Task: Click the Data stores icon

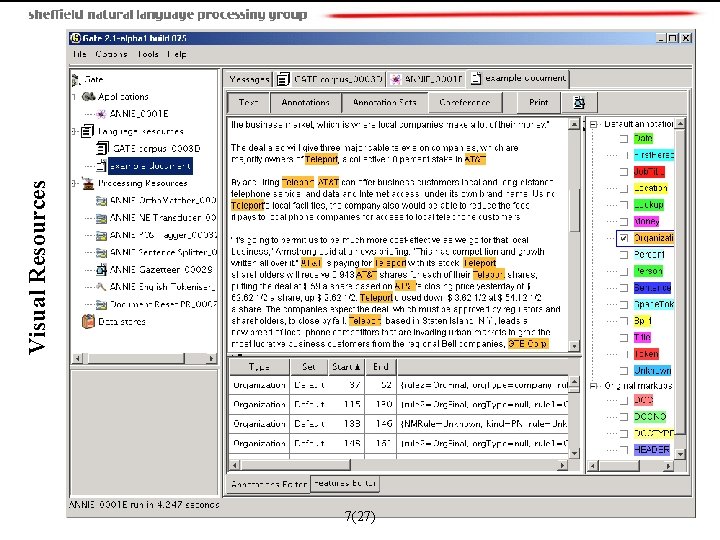Action: tap(88, 321)
